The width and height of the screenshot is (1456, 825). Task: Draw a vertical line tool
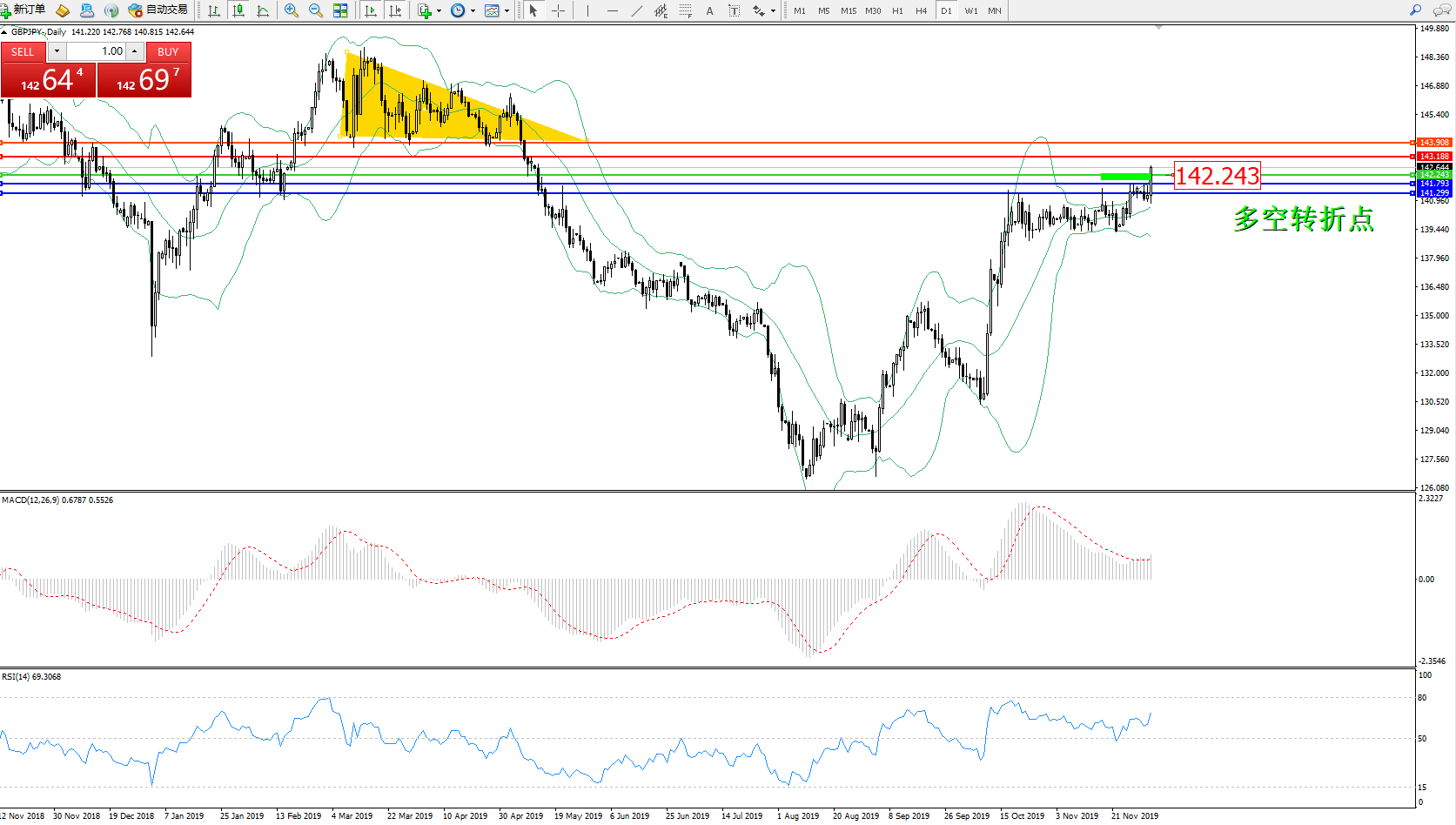[588, 10]
